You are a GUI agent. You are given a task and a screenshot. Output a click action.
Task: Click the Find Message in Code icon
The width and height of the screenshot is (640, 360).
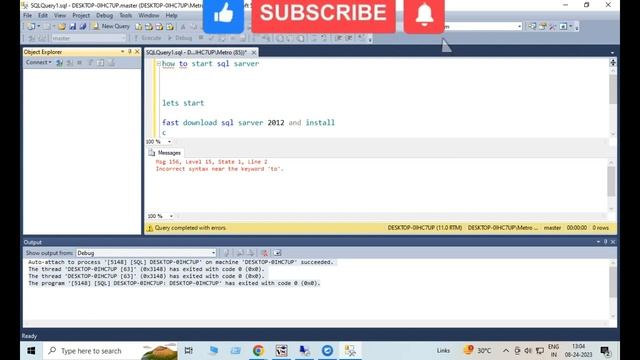coord(226,253)
